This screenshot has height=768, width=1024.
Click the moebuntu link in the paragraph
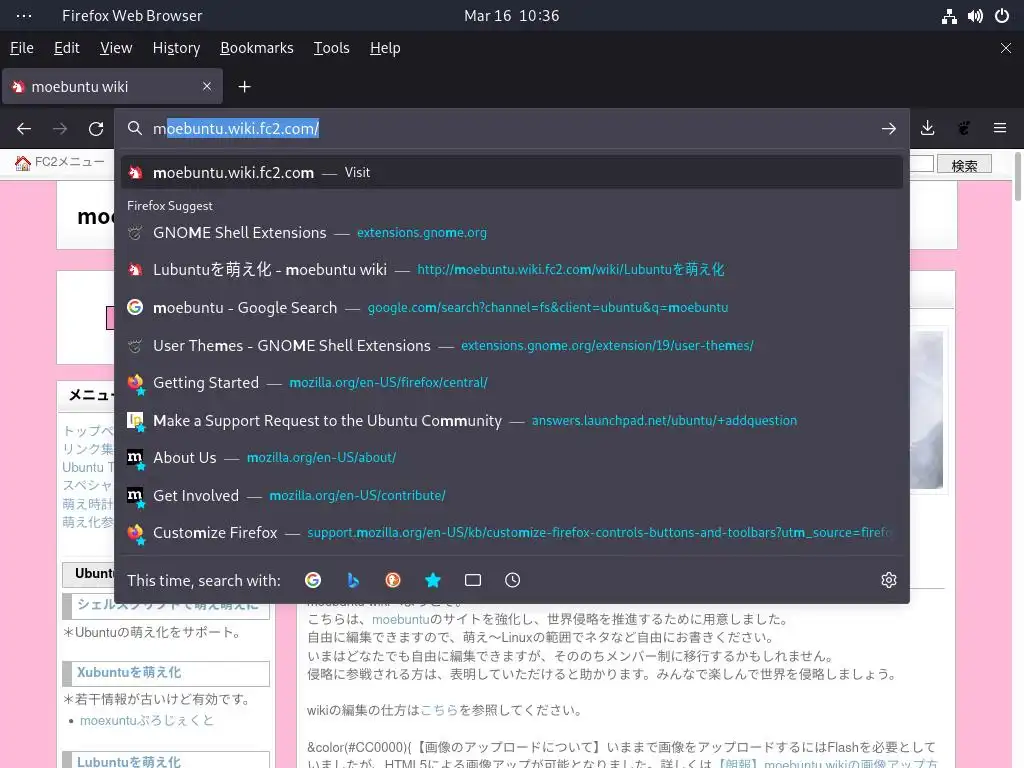click(400, 619)
